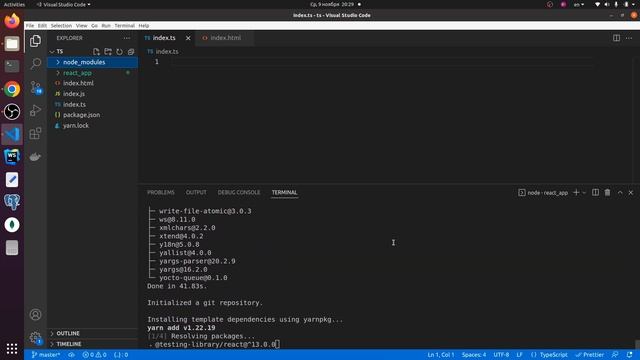The width and height of the screenshot is (640, 360).
Task: Open the Explorer view in activity bar
Action: tap(36, 41)
